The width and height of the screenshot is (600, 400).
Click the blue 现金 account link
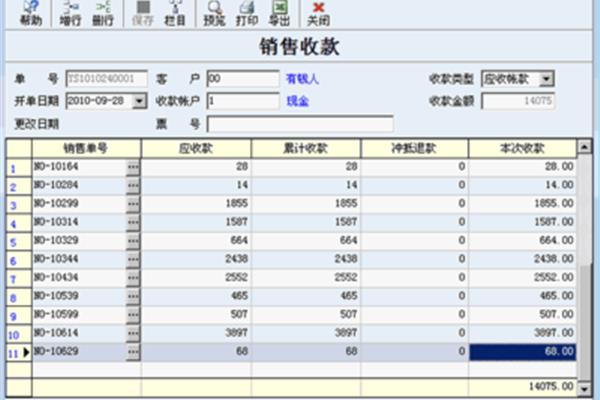297,101
